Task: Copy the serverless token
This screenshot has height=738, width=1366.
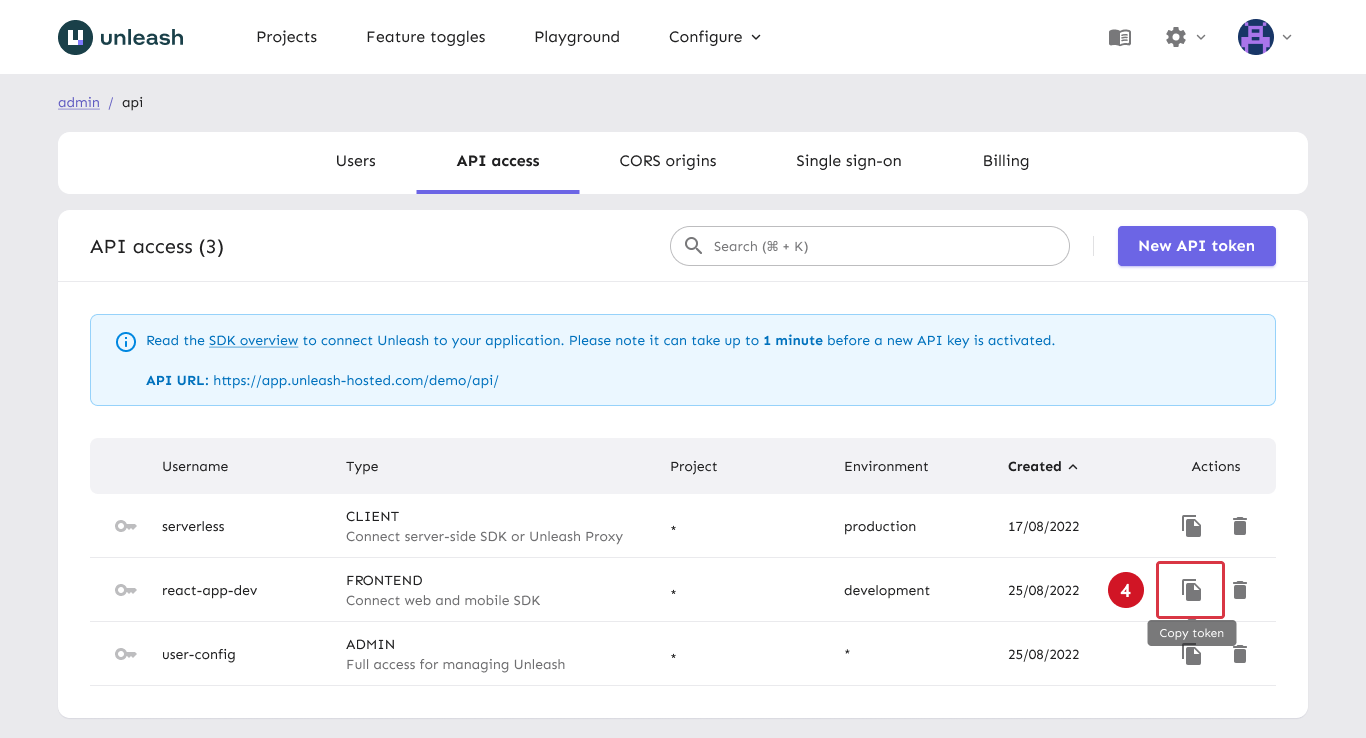Action: [1191, 526]
